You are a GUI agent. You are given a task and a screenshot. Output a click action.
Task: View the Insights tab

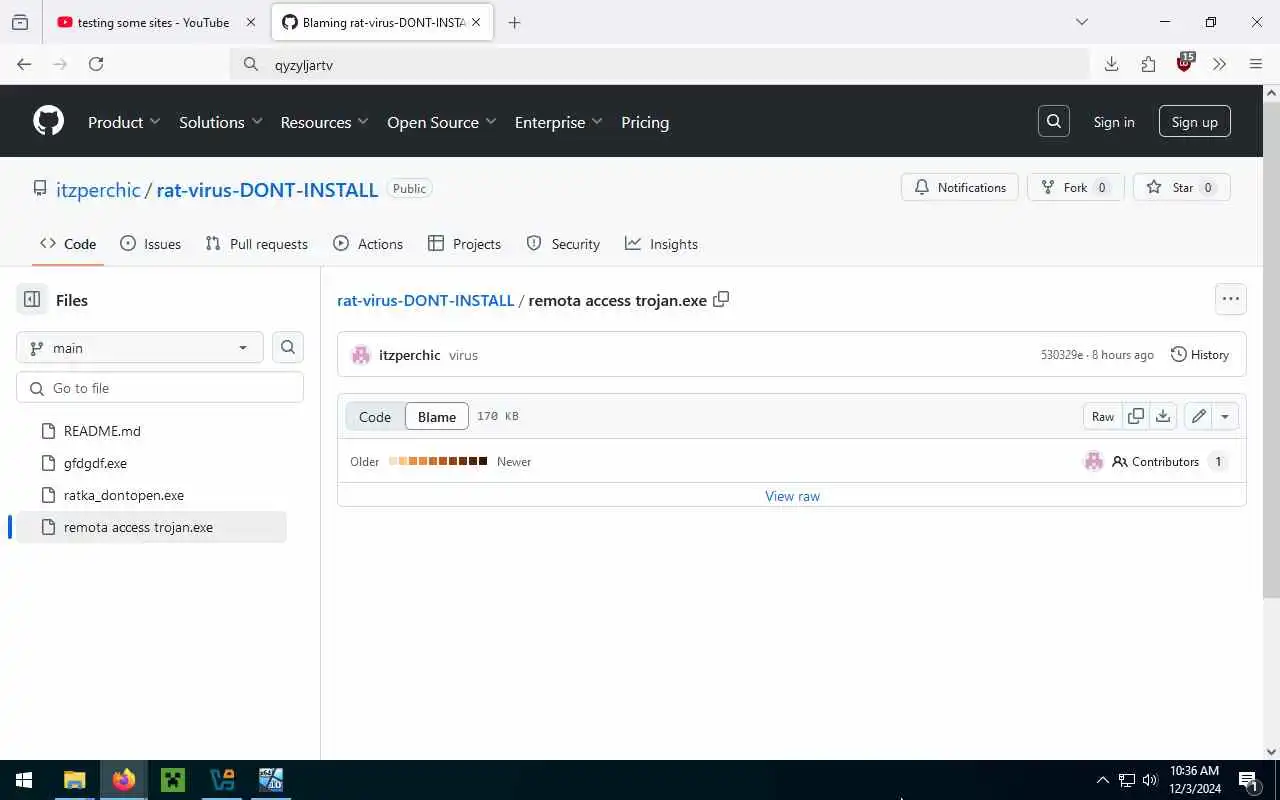pos(661,244)
